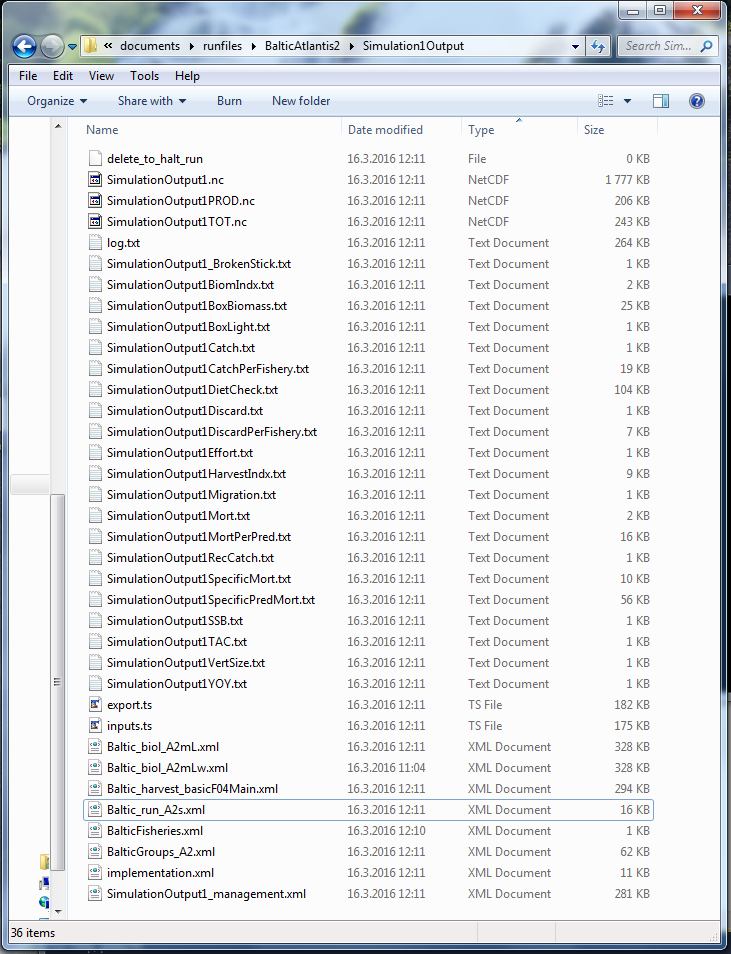731x954 pixels.
Task: Sort files by Date modified column
Action: 385,130
